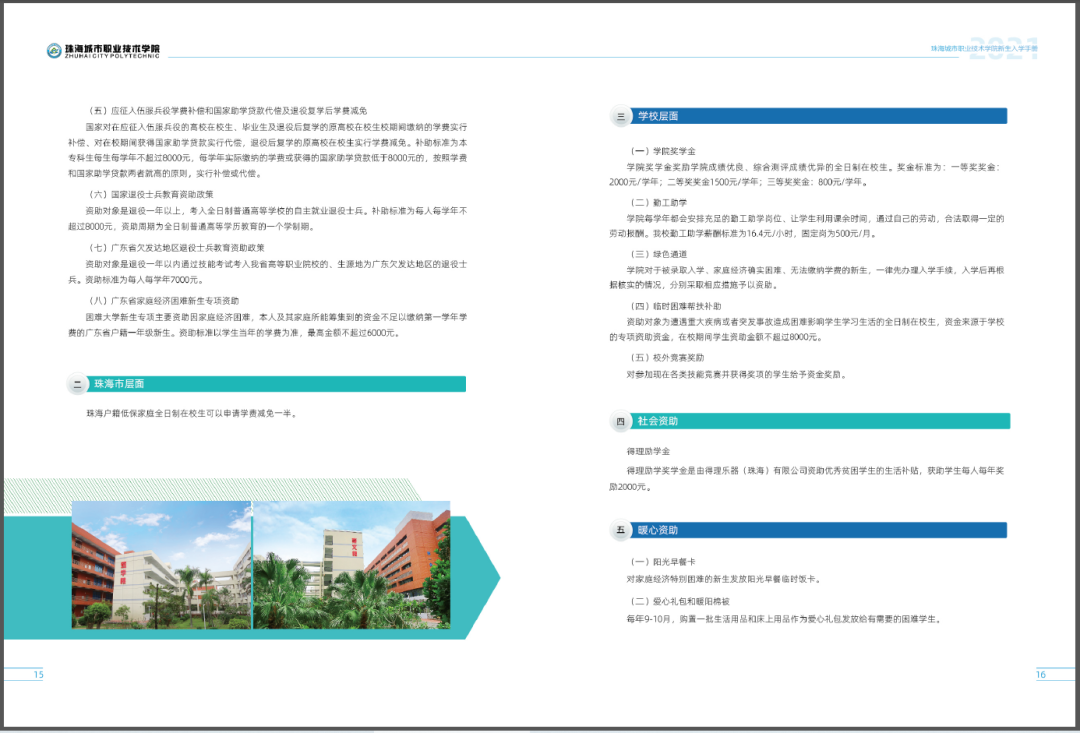1080x733 pixels.
Task: Click sentence "珠海户籍低保家庭全日制在校生可以申请学费减免一半"
Action: (192, 413)
